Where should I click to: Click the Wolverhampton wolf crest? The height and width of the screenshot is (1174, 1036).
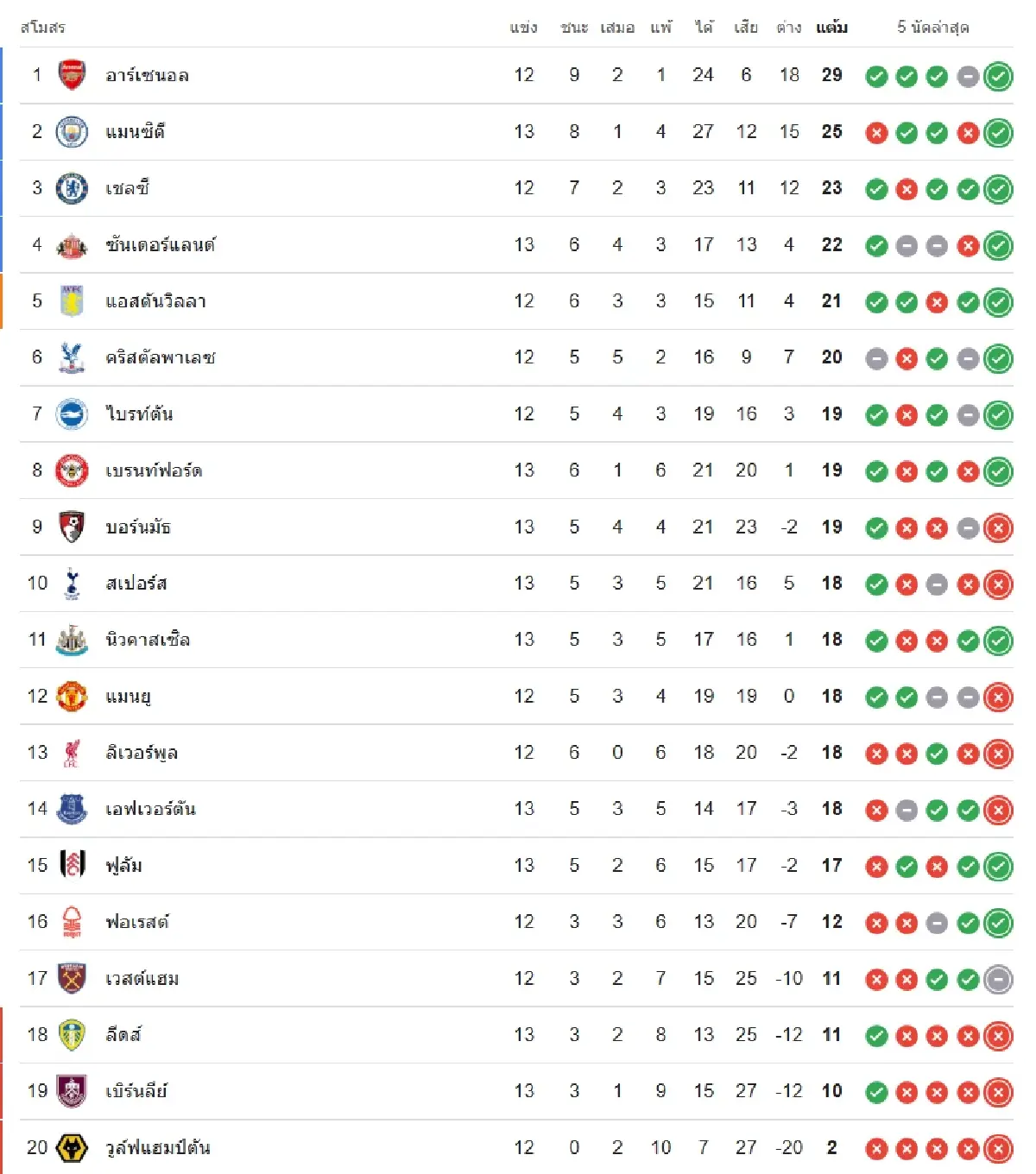72,1148
